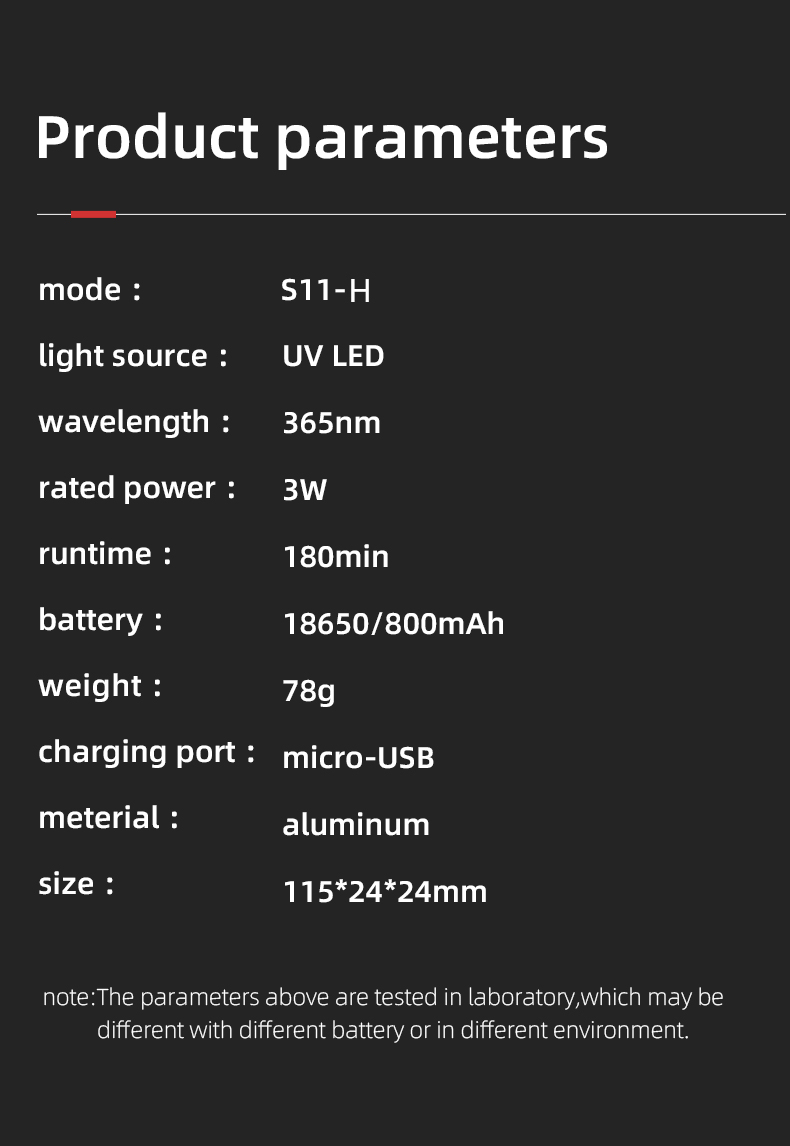Click the red accent bar under the heading
The image size is (790, 1146).
(x=93, y=214)
